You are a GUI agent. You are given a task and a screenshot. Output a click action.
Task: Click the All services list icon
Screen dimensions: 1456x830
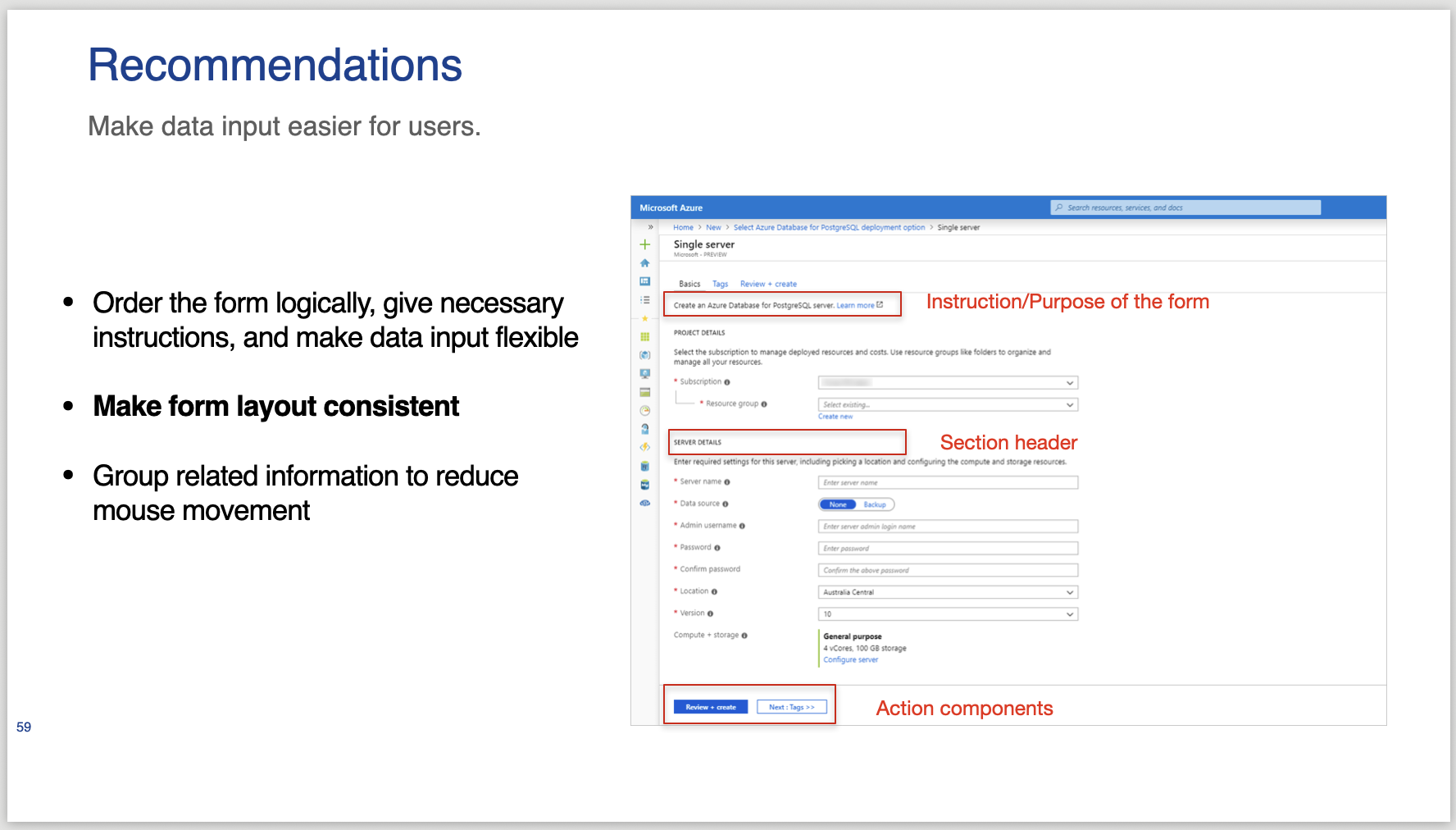coord(645,300)
